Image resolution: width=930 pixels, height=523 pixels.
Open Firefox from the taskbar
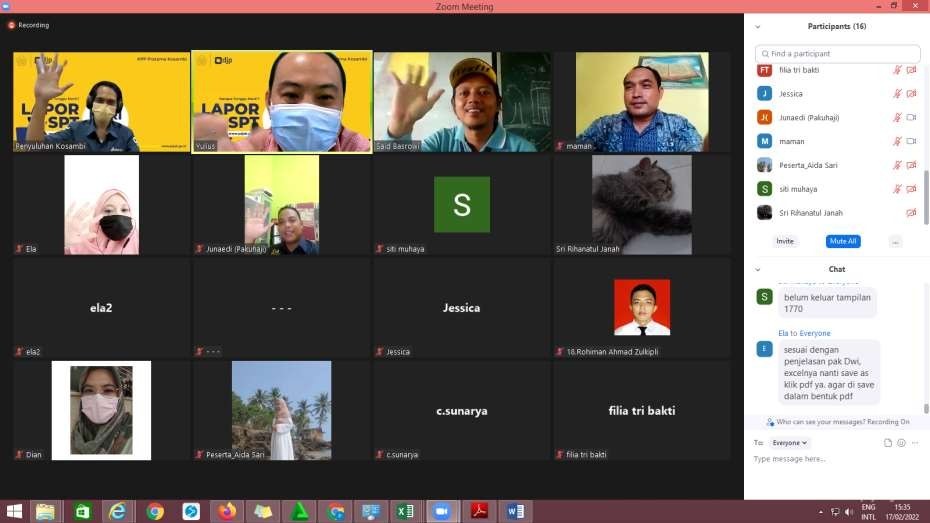pyautogui.click(x=227, y=511)
